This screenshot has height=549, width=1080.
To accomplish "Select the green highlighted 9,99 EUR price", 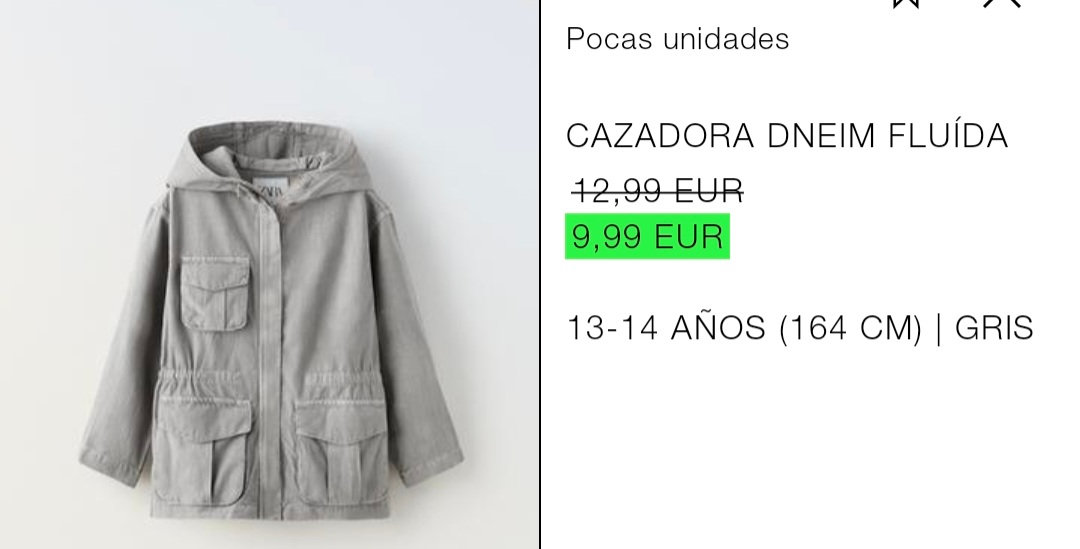I will pos(647,237).
